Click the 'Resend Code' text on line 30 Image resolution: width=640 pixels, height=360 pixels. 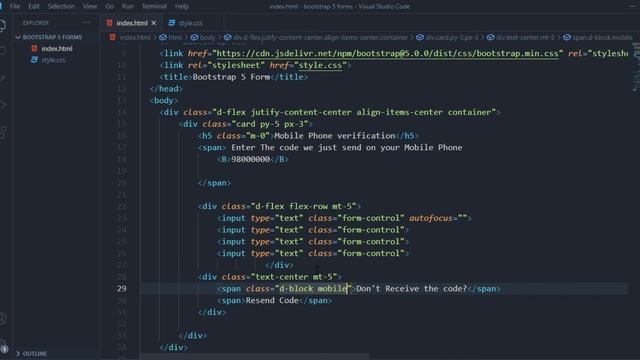point(272,300)
